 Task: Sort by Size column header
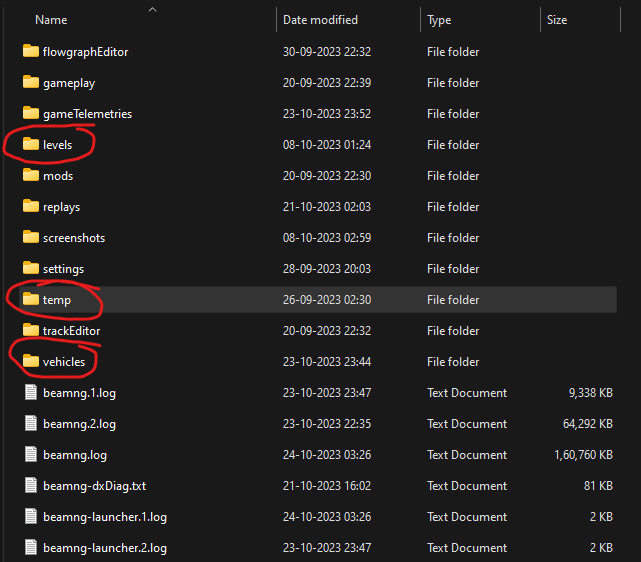557,20
